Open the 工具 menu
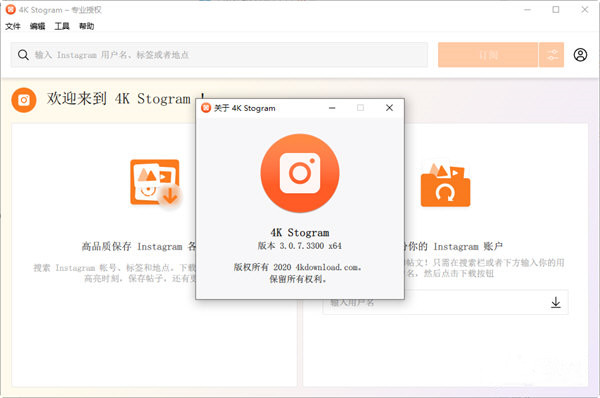This screenshot has height=398, width=600. pyautogui.click(x=62, y=26)
